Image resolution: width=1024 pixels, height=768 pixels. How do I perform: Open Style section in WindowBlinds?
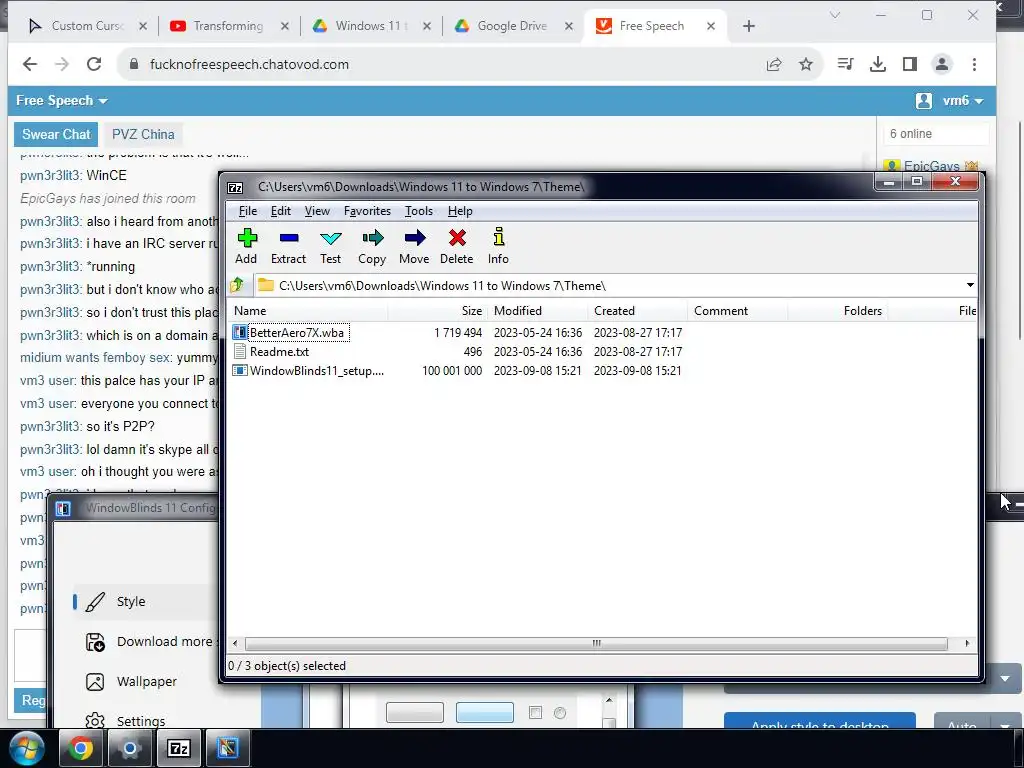click(131, 601)
